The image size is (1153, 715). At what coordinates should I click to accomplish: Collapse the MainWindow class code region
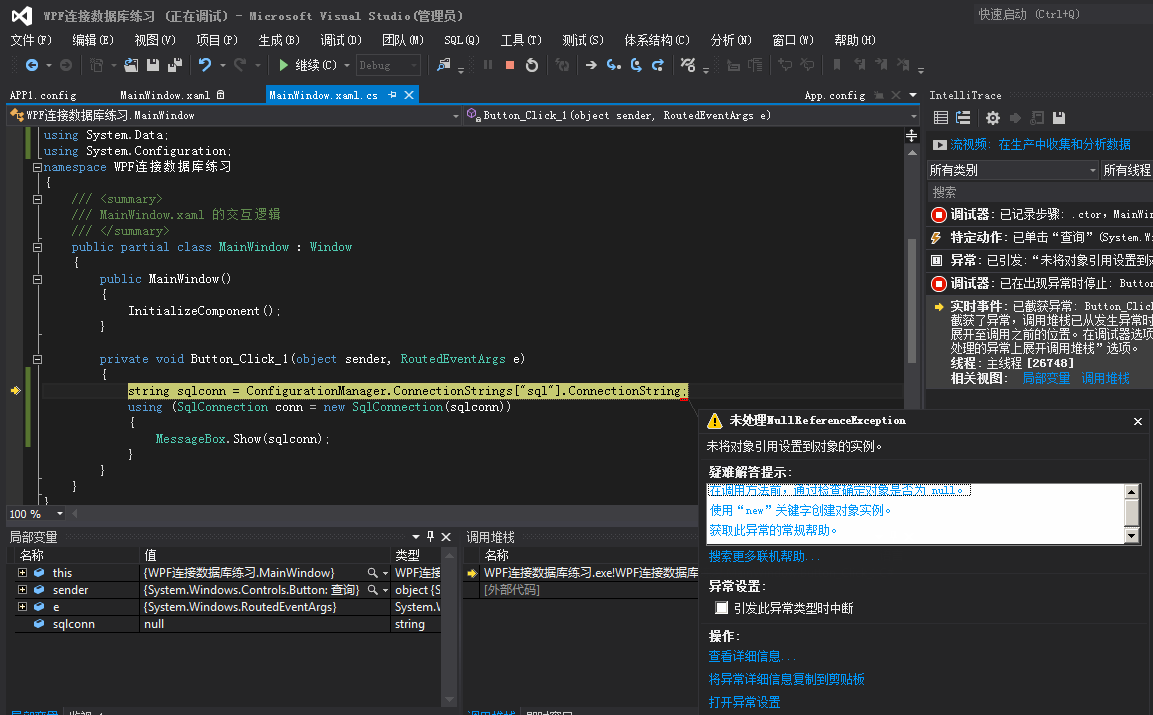tap(37, 247)
